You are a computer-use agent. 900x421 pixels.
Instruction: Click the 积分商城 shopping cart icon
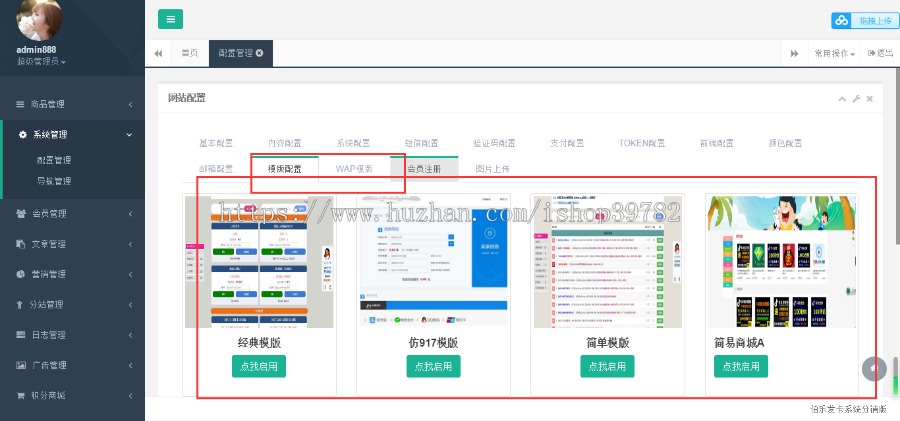pos(21,396)
